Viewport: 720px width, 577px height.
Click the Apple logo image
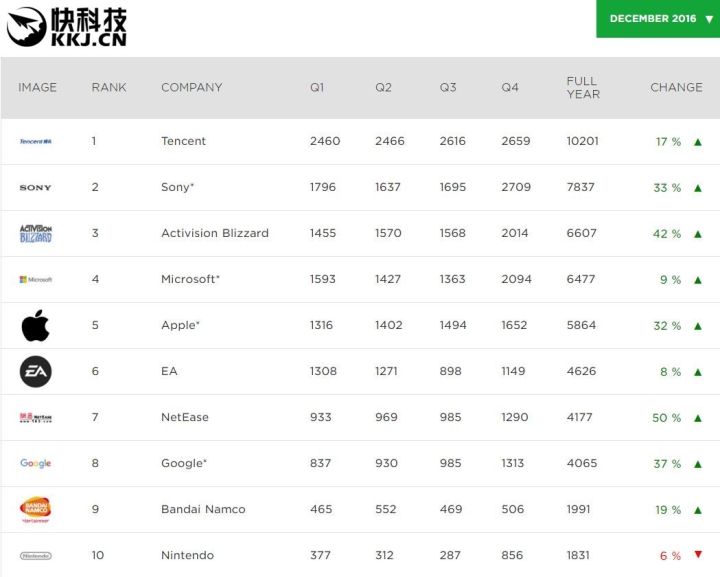(x=35, y=325)
